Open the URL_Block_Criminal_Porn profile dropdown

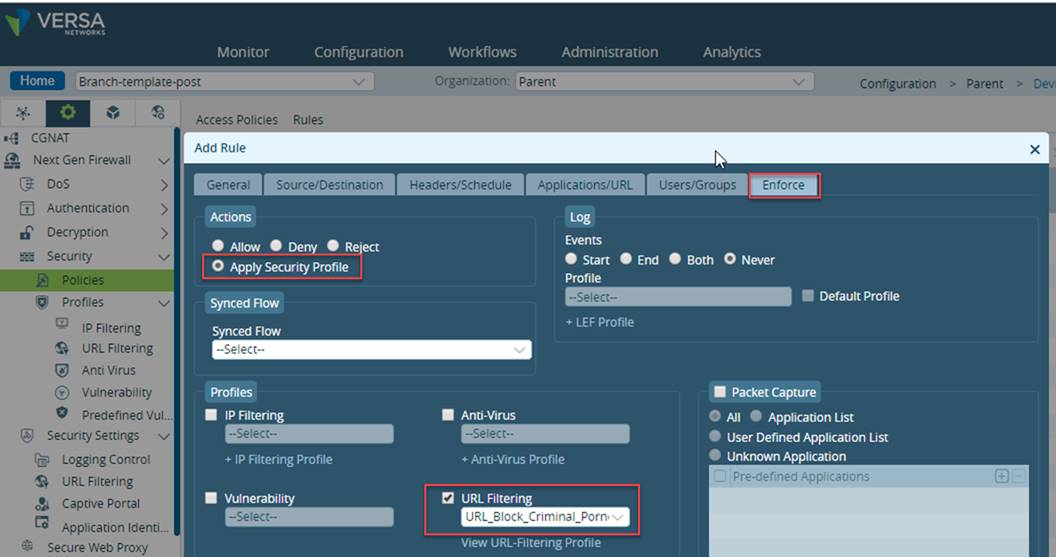click(546, 517)
